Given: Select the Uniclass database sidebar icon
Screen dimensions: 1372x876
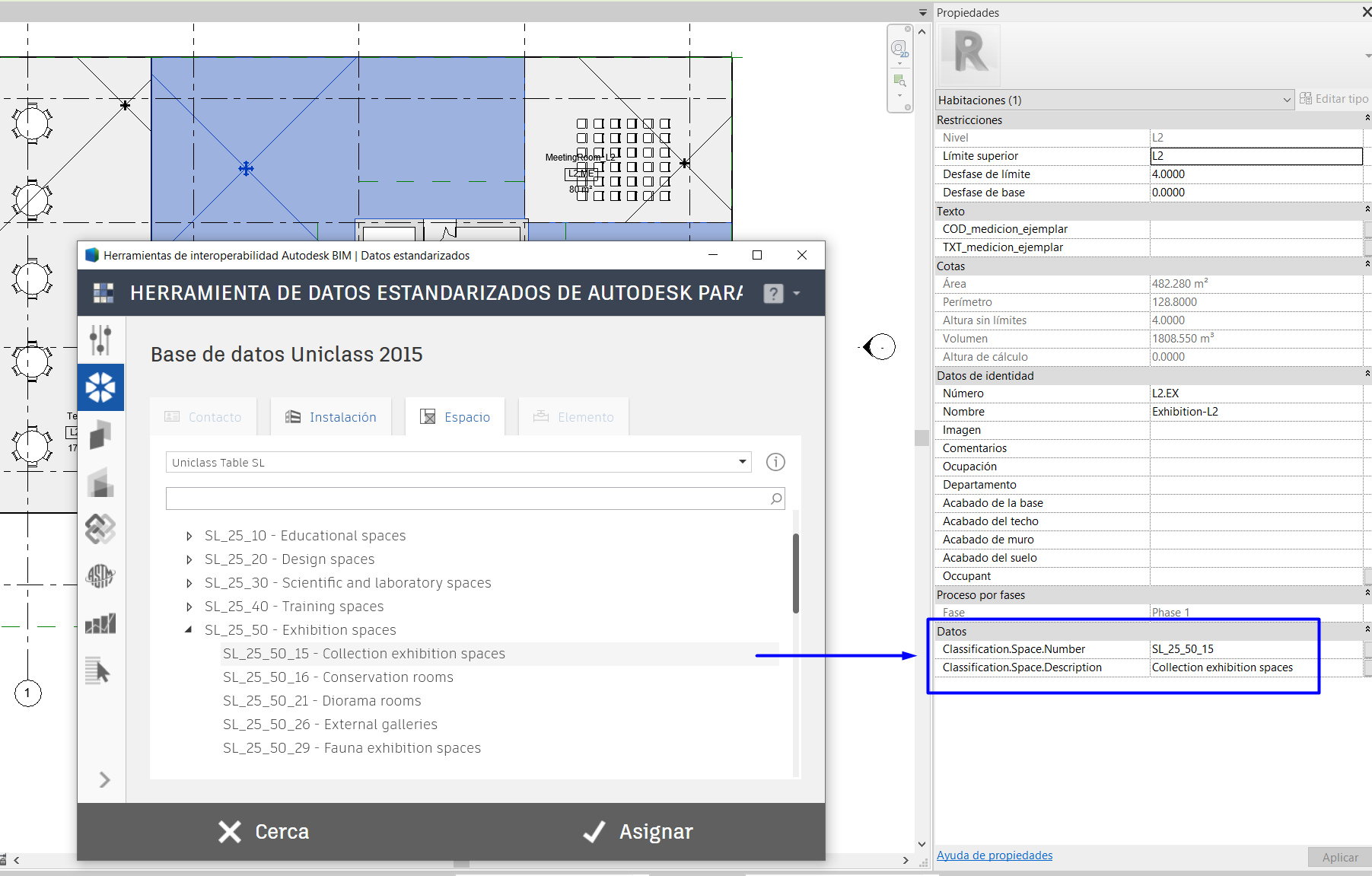Looking at the screenshot, I should (100, 387).
